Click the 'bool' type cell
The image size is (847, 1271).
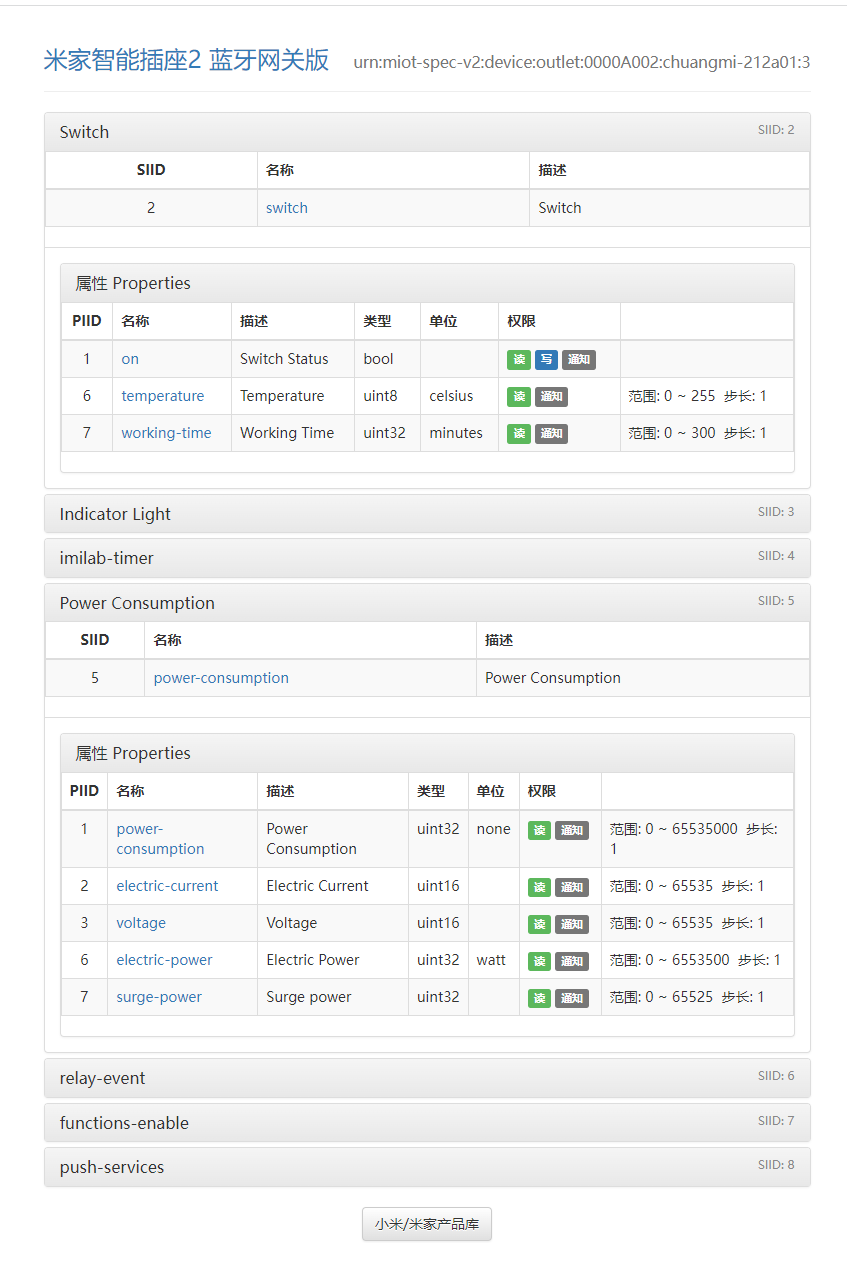[387, 359]
